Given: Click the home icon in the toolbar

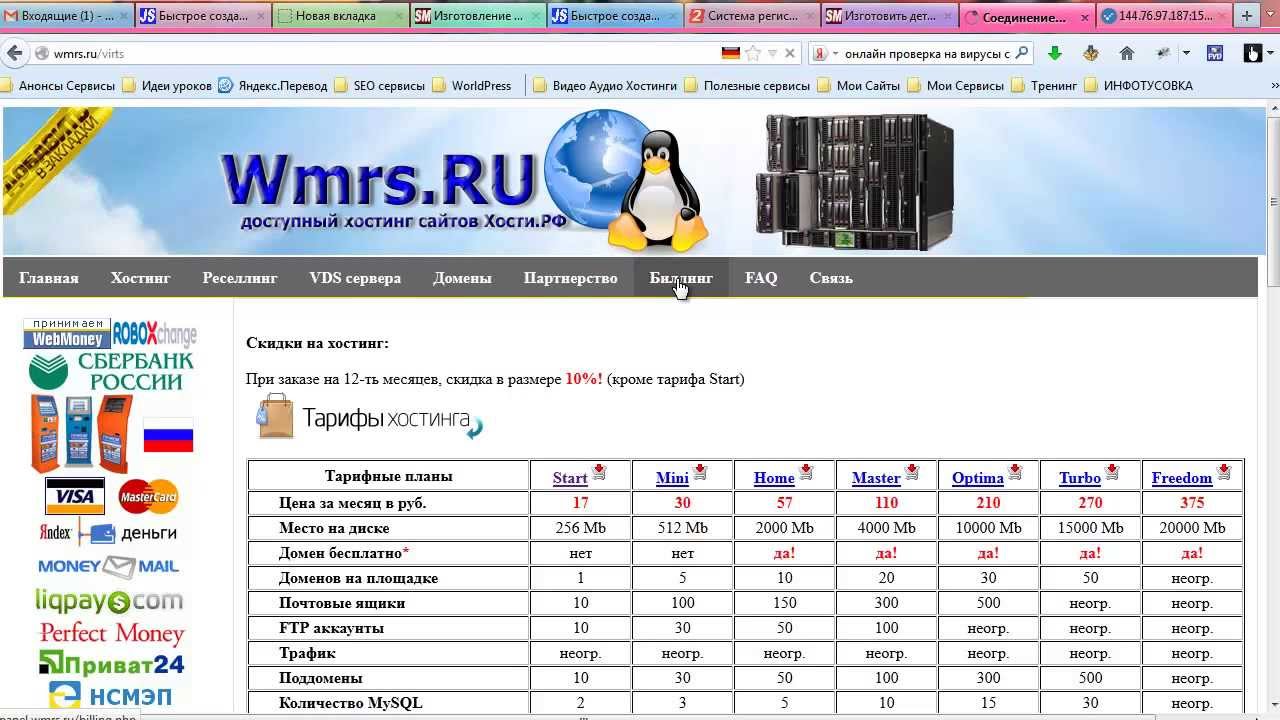Looking at the screenshot, I should [x=1127, y=53].
